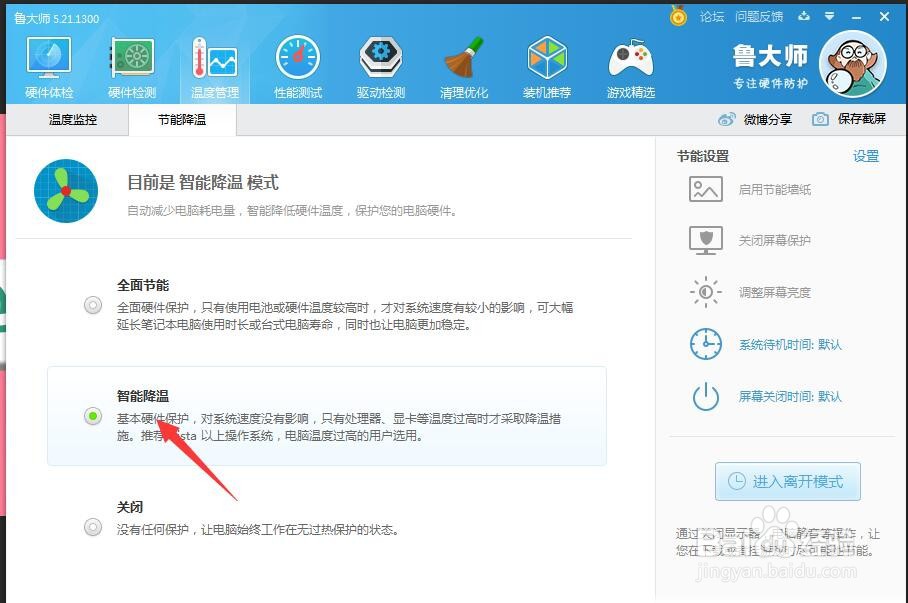
Task: Minimize the 鲁大师 window
Action: (856, 17)
